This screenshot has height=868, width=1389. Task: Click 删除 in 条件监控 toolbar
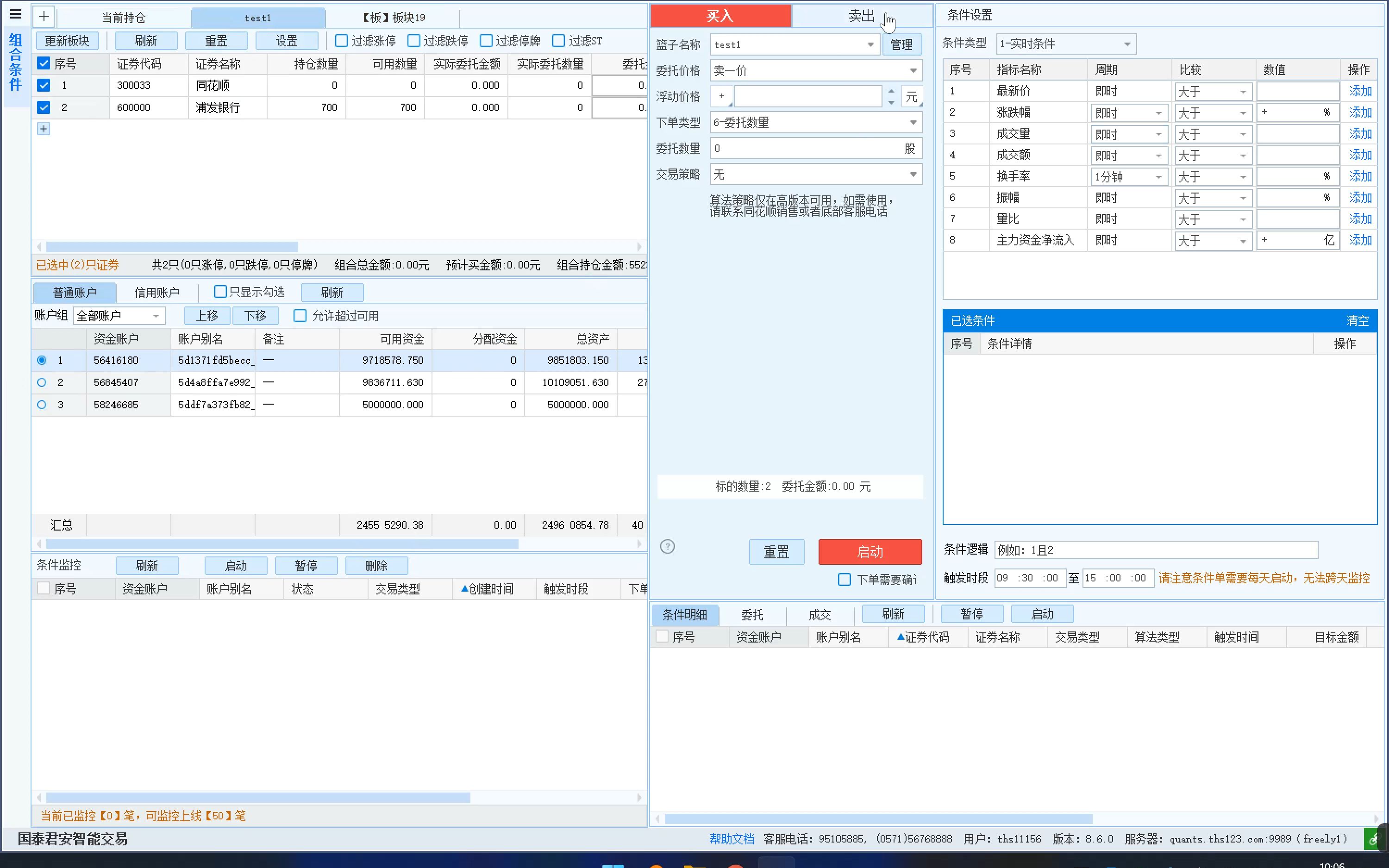click(376, 565)
